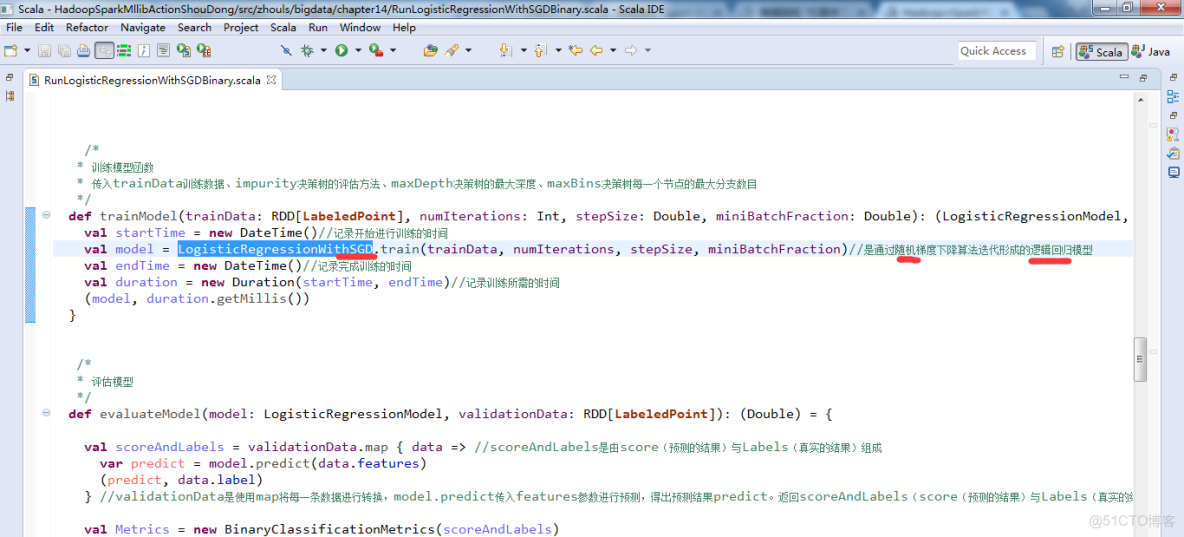Click the Save All icon
1184x537 pixels.
(x=64, y=51)
